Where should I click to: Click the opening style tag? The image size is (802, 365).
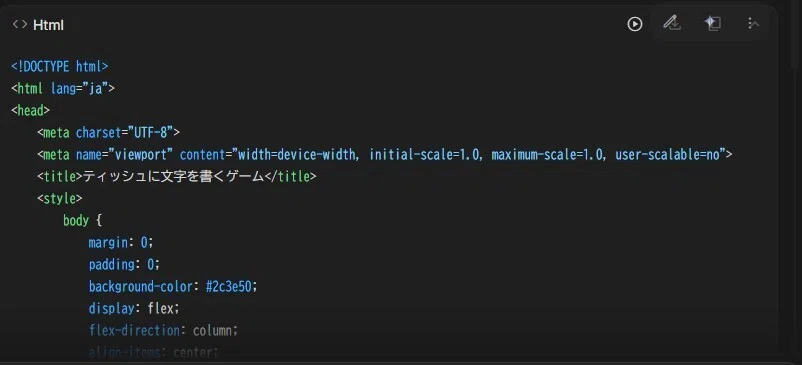(x=59, y=198)
